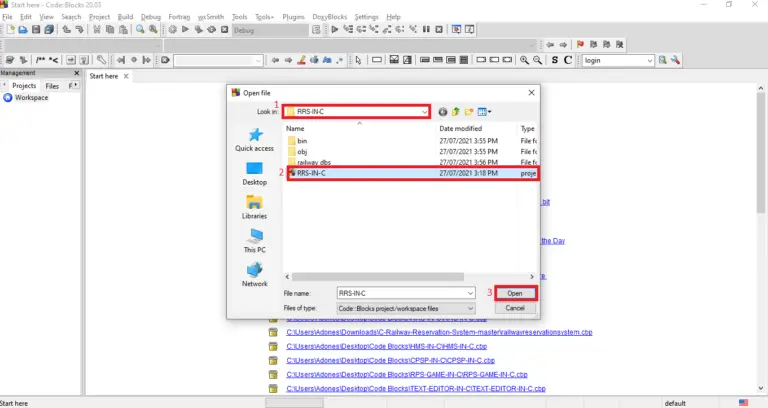The width and height of the screenshot is (768, 408).
Task: Expand the Look in folder dropdown
Action: point(425,112)
